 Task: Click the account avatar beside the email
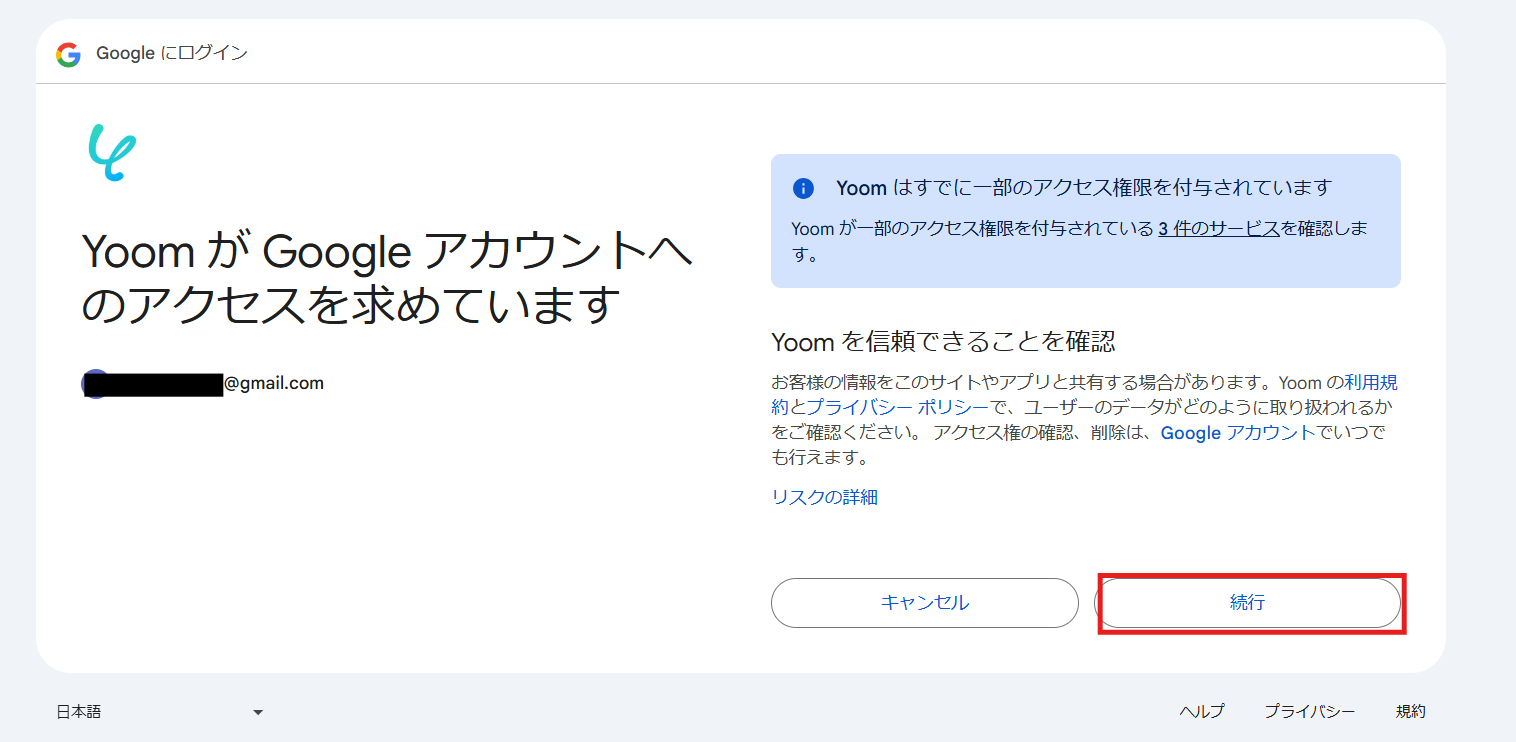coord(96,383)
